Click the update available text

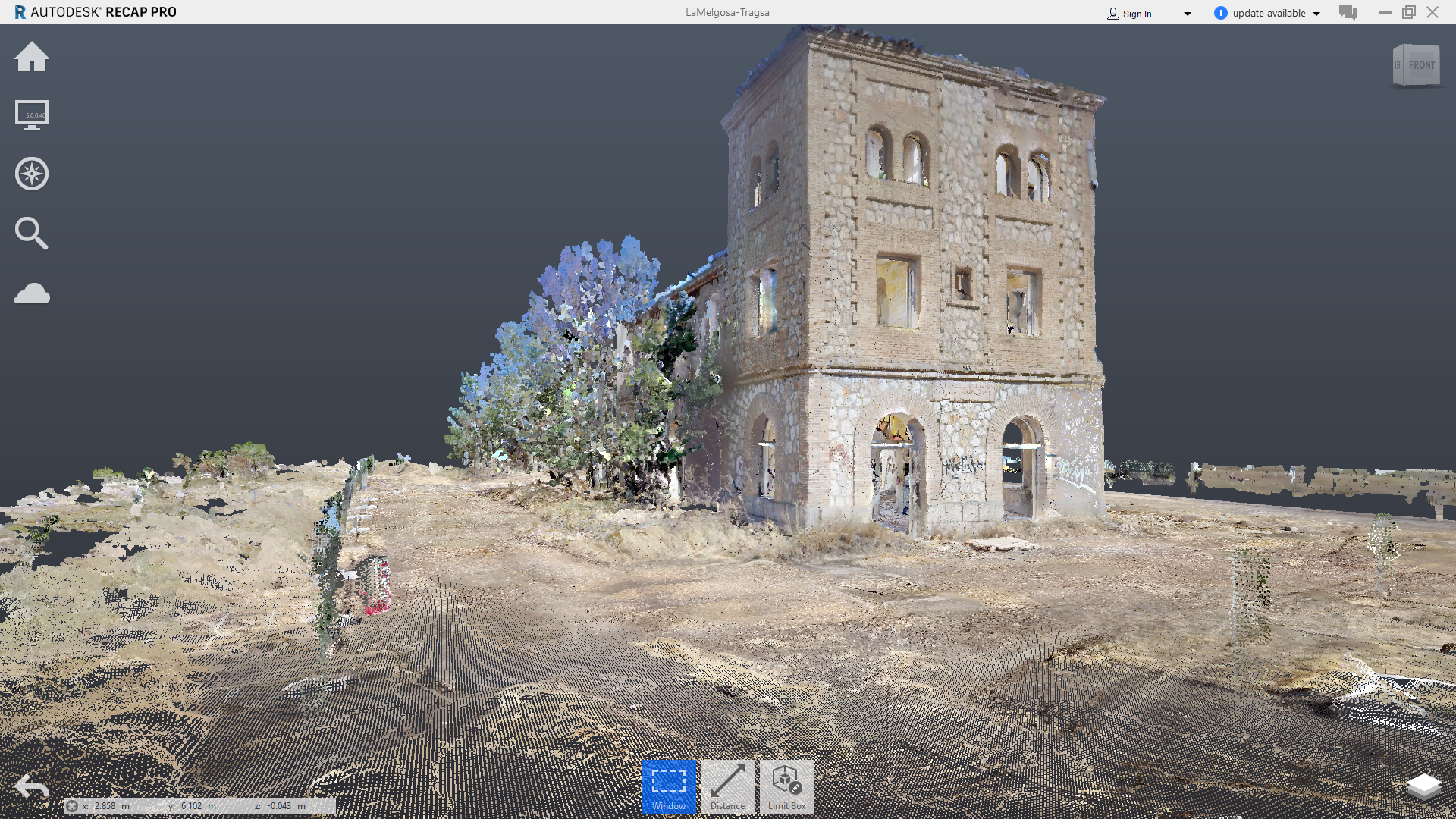[1269, 13]
